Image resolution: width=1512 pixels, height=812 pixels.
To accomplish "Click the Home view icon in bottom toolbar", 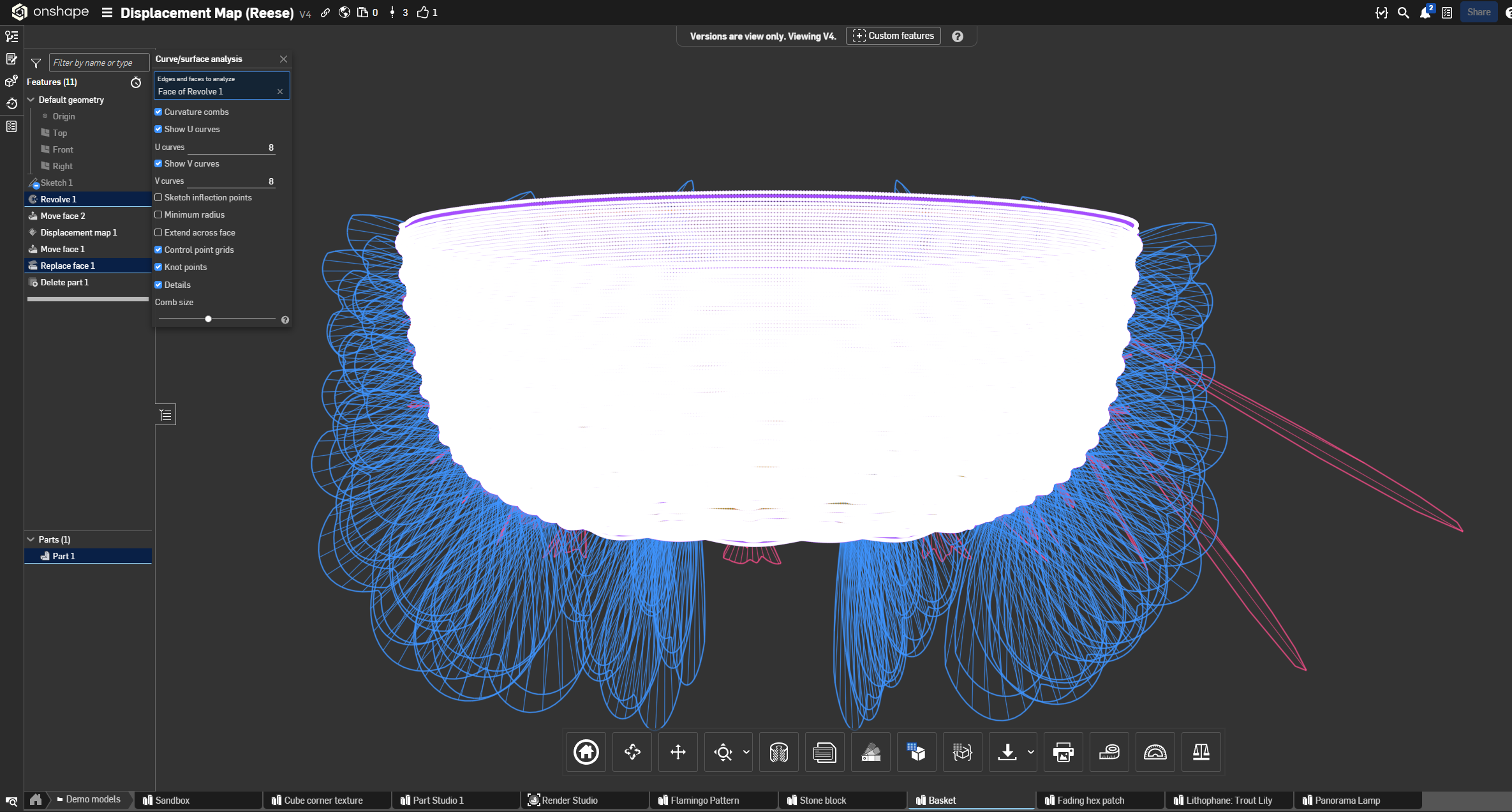I will pyautogui.click(x=586, y=752).
